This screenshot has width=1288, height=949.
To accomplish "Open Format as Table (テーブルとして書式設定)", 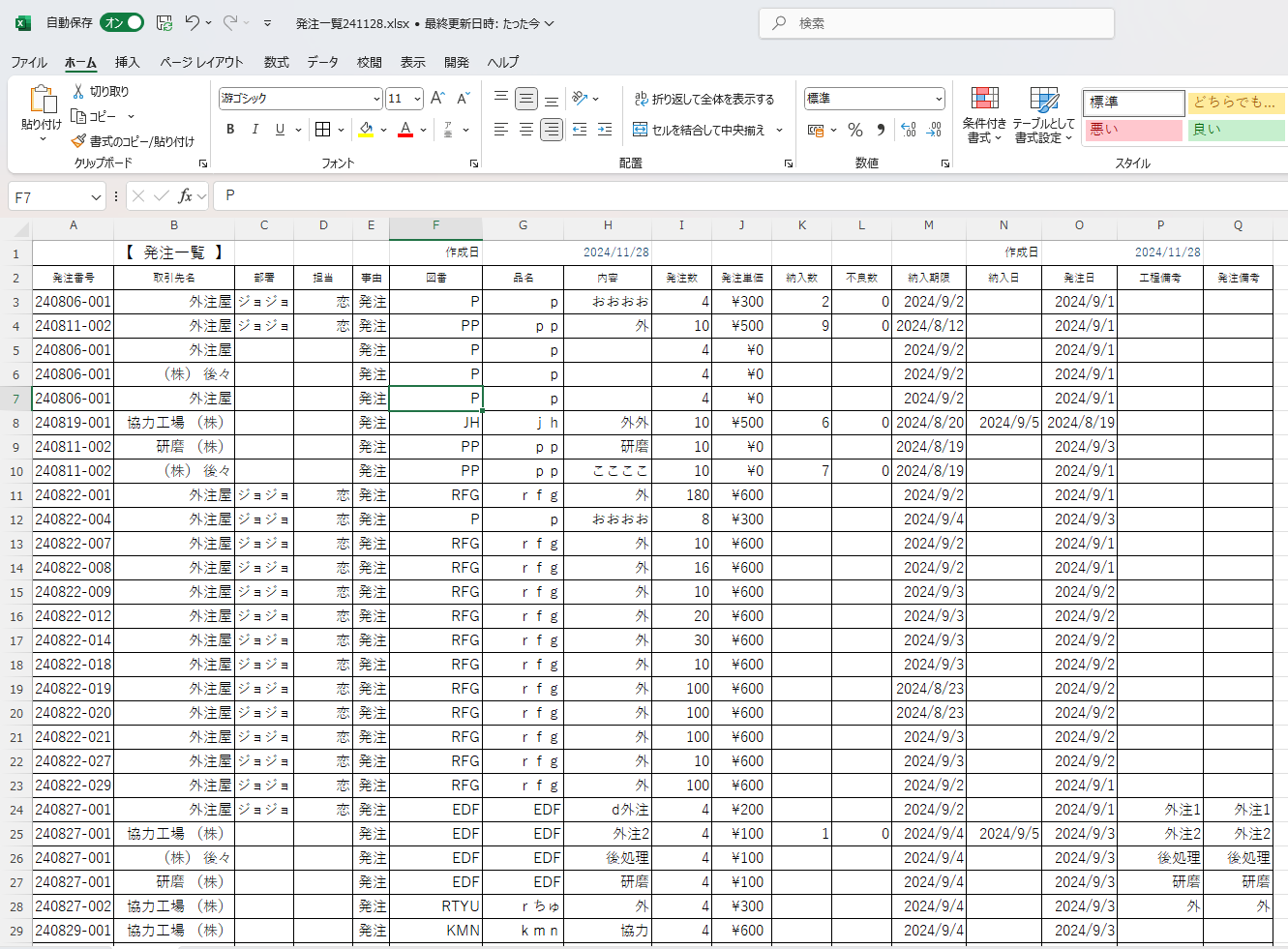I will click(x=1044, y=115).
